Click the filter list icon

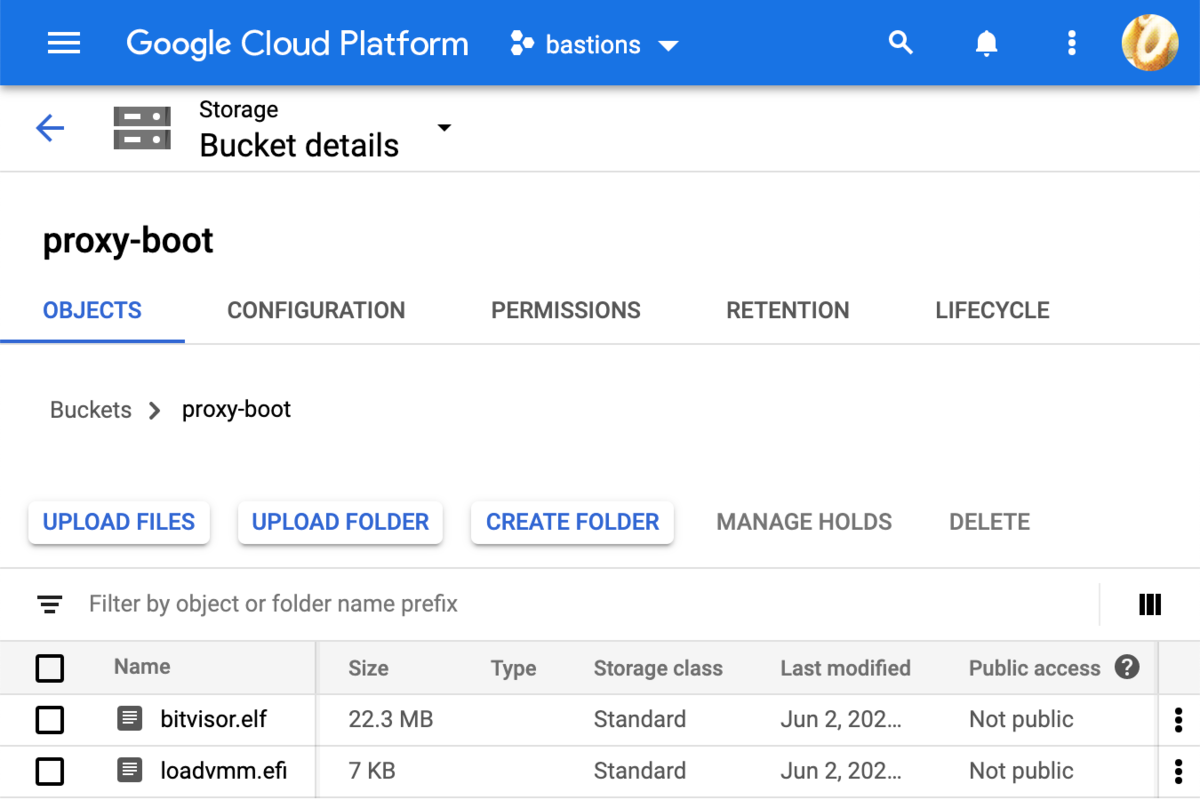tap(50, 604)
